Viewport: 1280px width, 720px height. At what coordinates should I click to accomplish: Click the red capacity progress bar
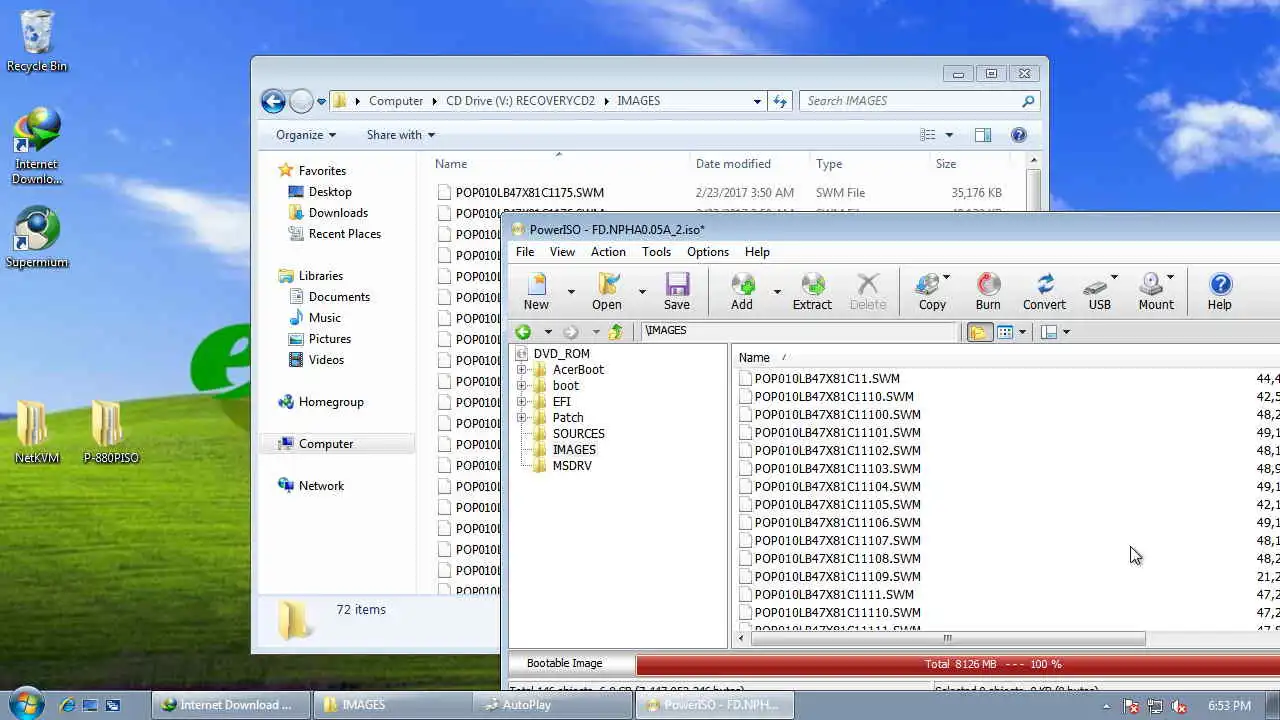(x=958, y=664)
